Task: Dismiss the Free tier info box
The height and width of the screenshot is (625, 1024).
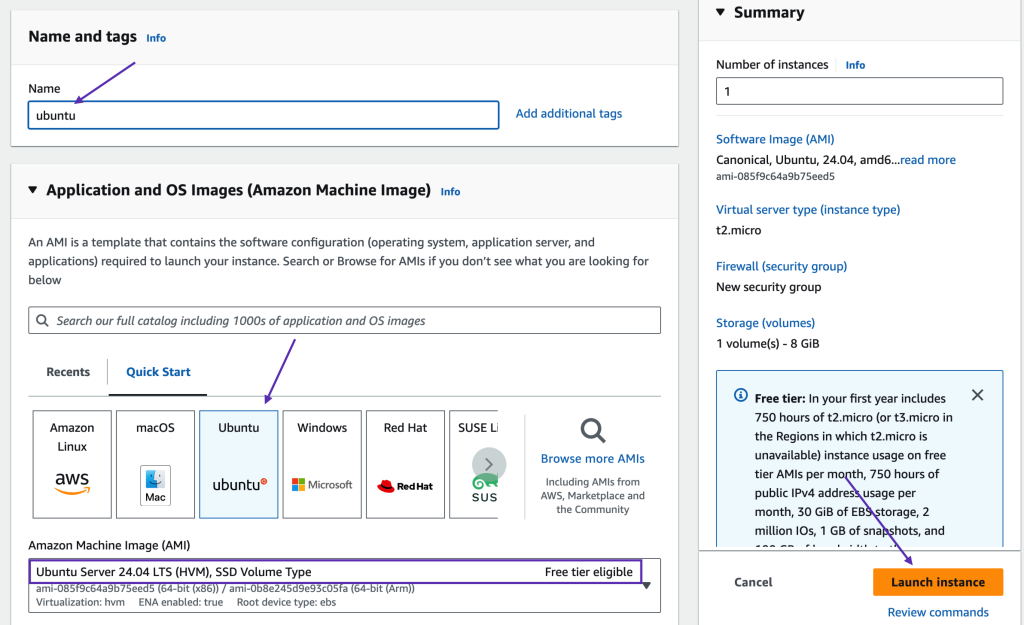Action: coord(977,395)
